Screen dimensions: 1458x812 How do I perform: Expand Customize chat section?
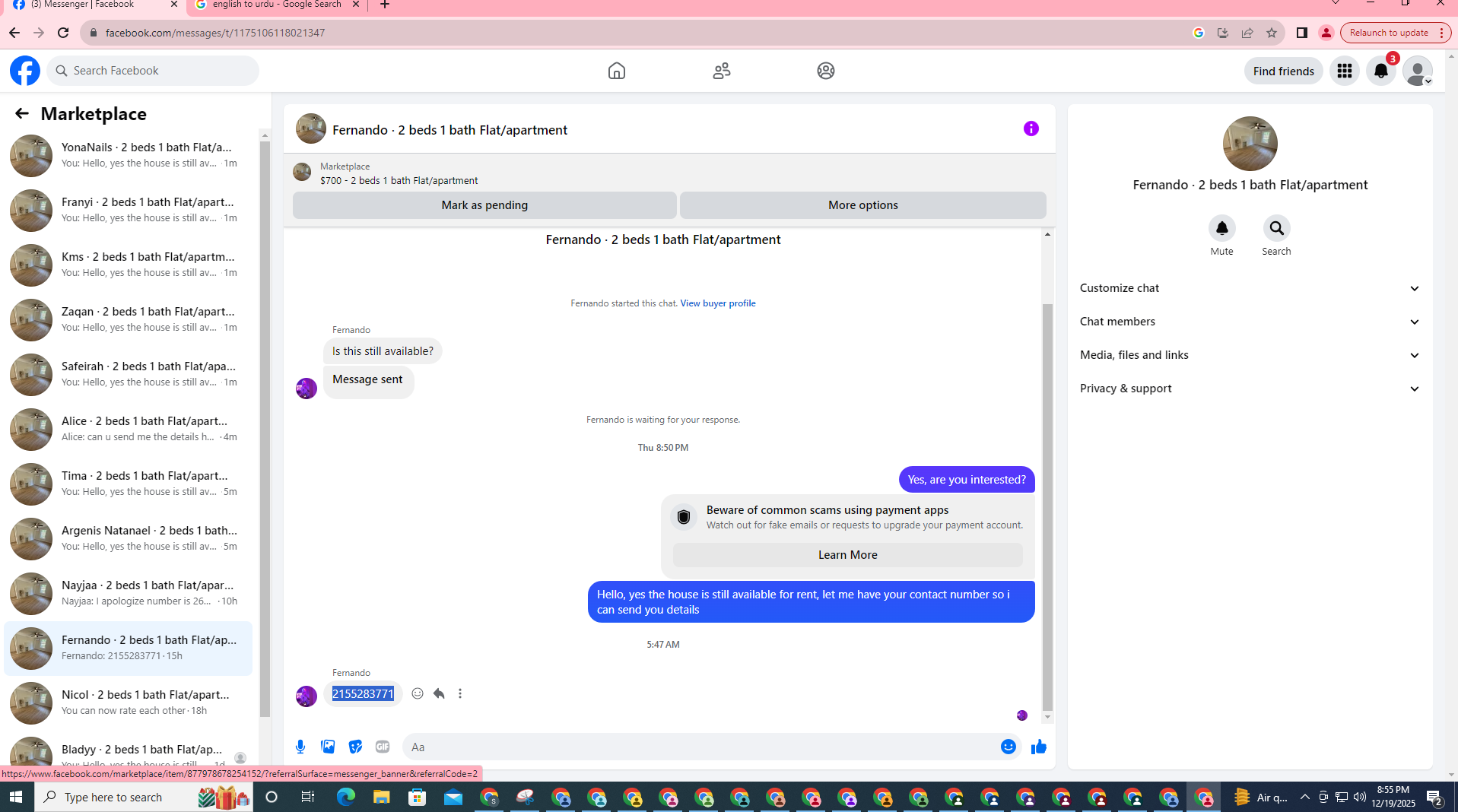(x=1250, y=288)
